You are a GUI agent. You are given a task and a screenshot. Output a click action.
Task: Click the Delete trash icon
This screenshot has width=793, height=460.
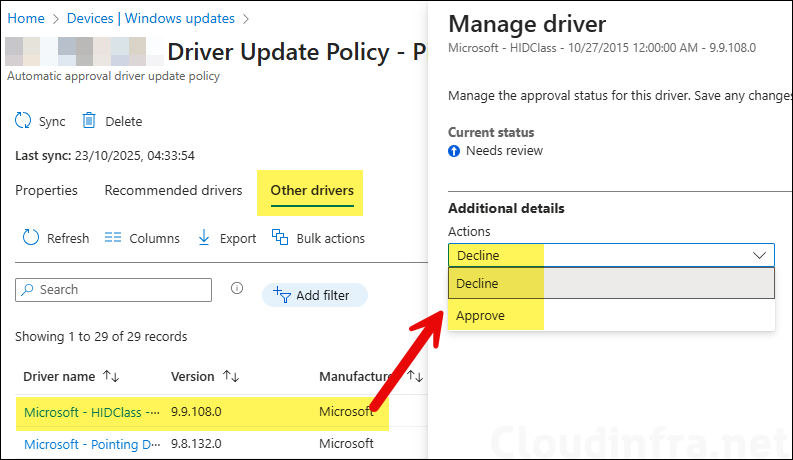[x=89, y=121]
